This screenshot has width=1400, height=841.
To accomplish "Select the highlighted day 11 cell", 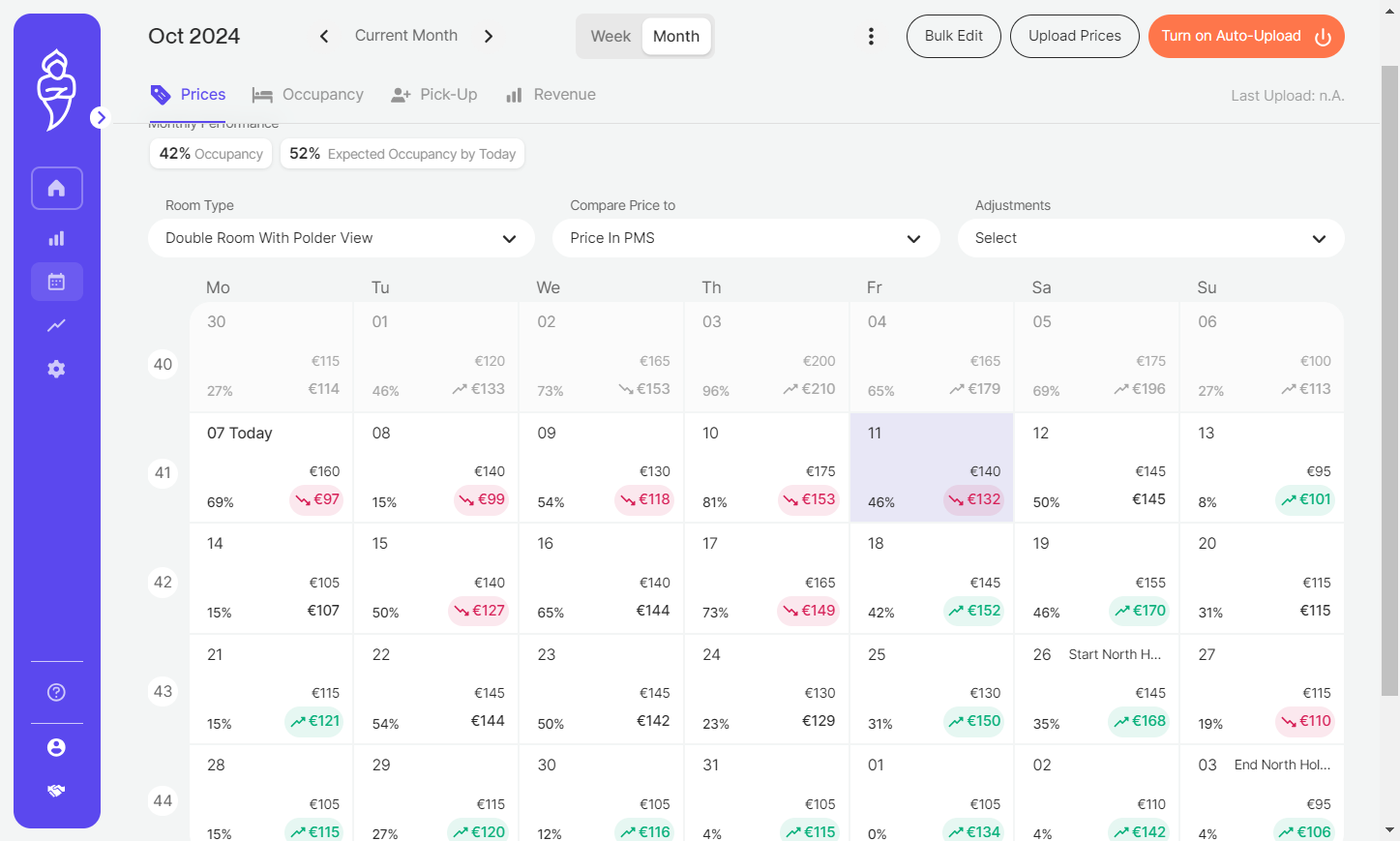I will coord(932,468).
